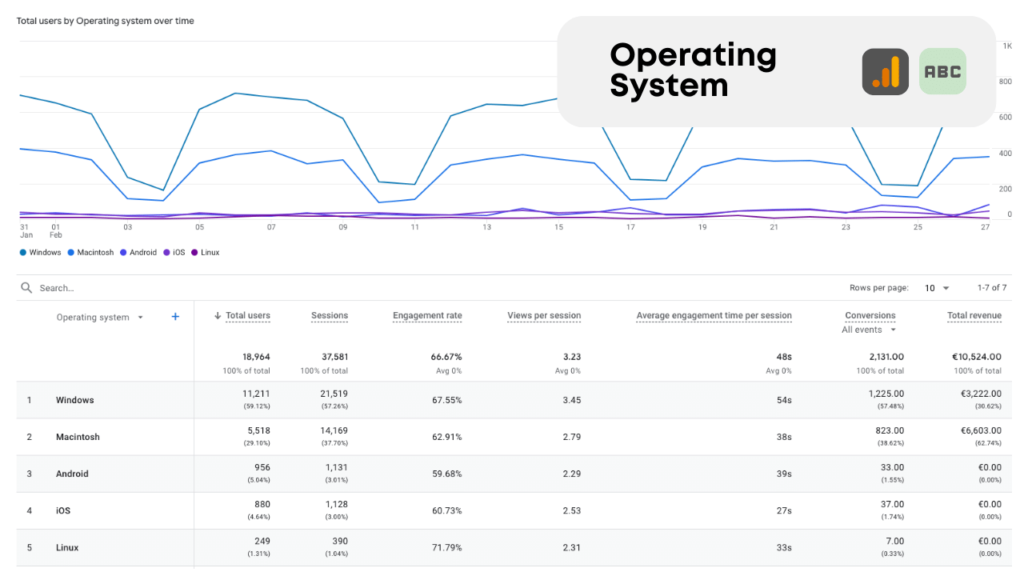This screenshot has height=576, width=1024.
Task: Sort by Total revenue column header
Action: [x=974, y=316]
